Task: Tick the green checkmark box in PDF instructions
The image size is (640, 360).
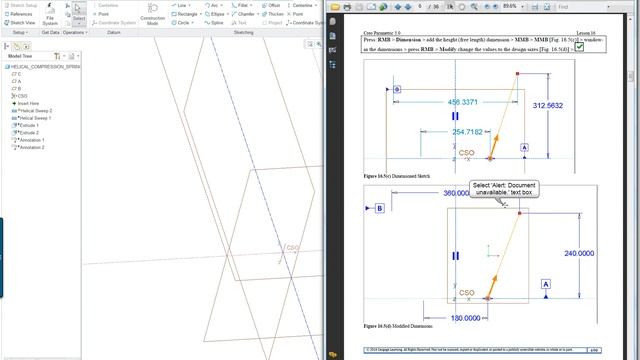Action: [579, 47]
